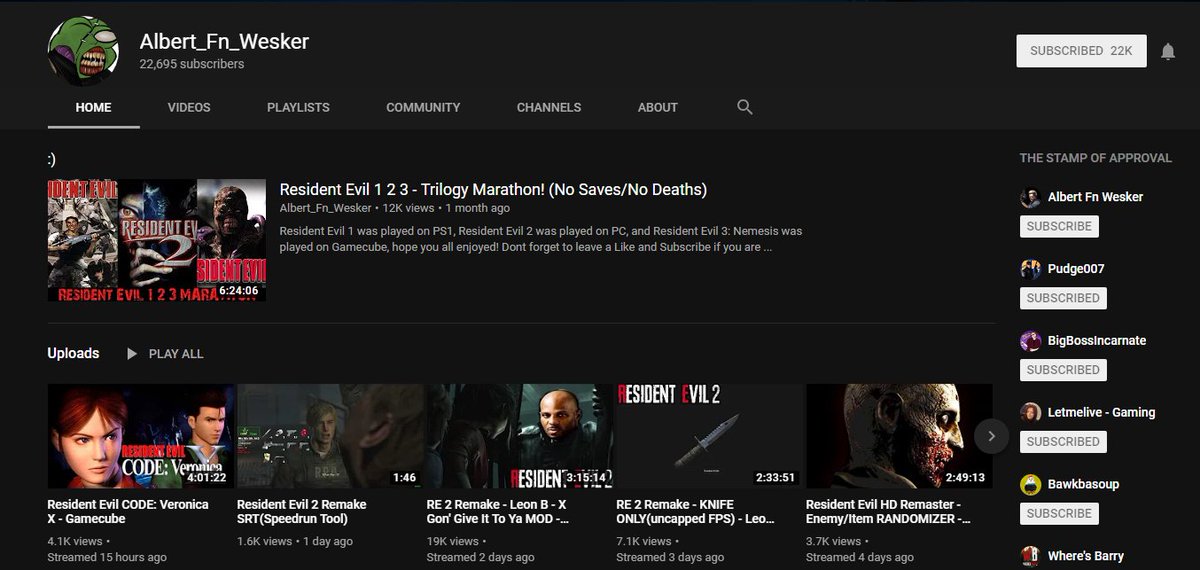The width and height of the screenshot is (1200, 570).
Task: Play the Trilogy Marathon featured thumbnail
Action: 157,240
